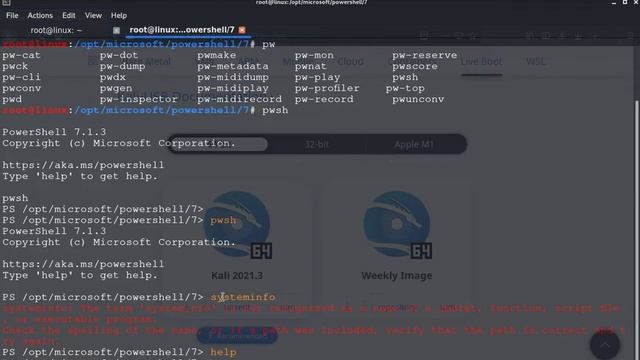Screen dimensions: 640x360
Task: Click the 'pw-midirecord' completion entry
Action: [x=240, y=99]
